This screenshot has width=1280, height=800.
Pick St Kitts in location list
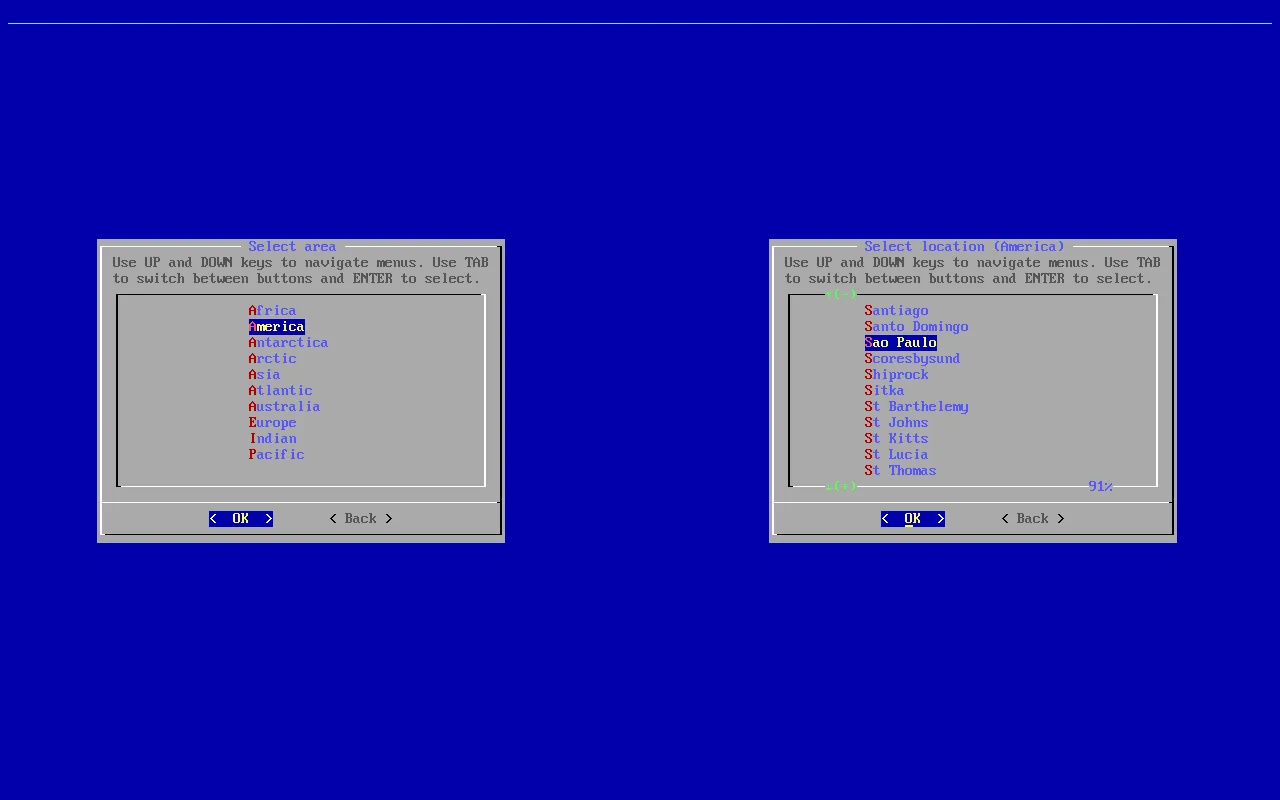(897, 439)
